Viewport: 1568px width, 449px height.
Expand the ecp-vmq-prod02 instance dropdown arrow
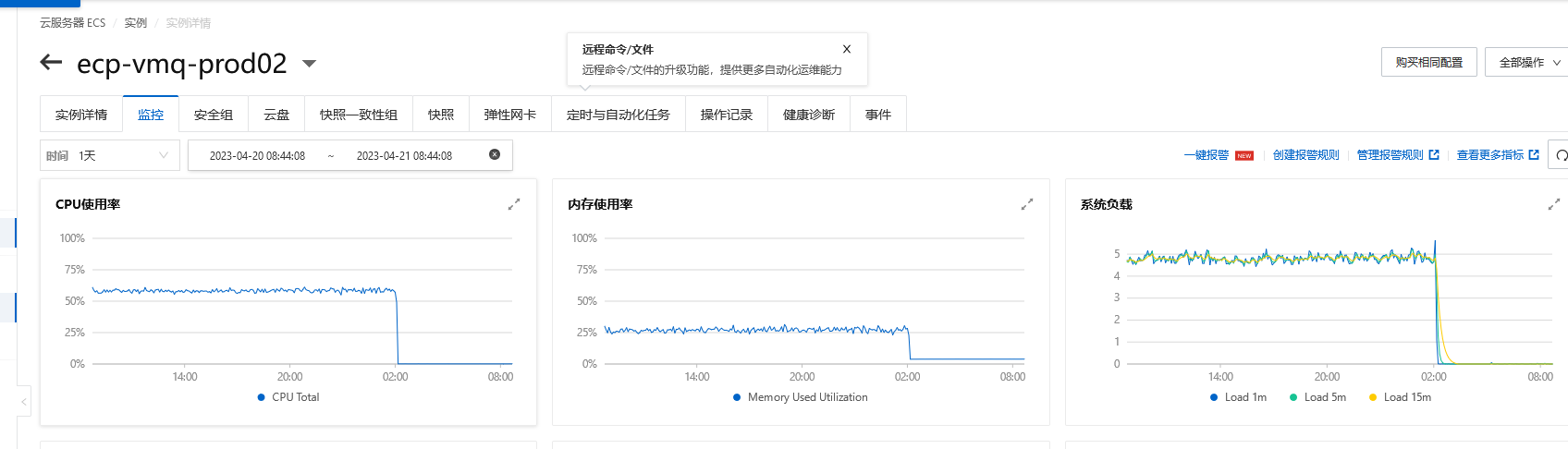click(x=310, y=64)
